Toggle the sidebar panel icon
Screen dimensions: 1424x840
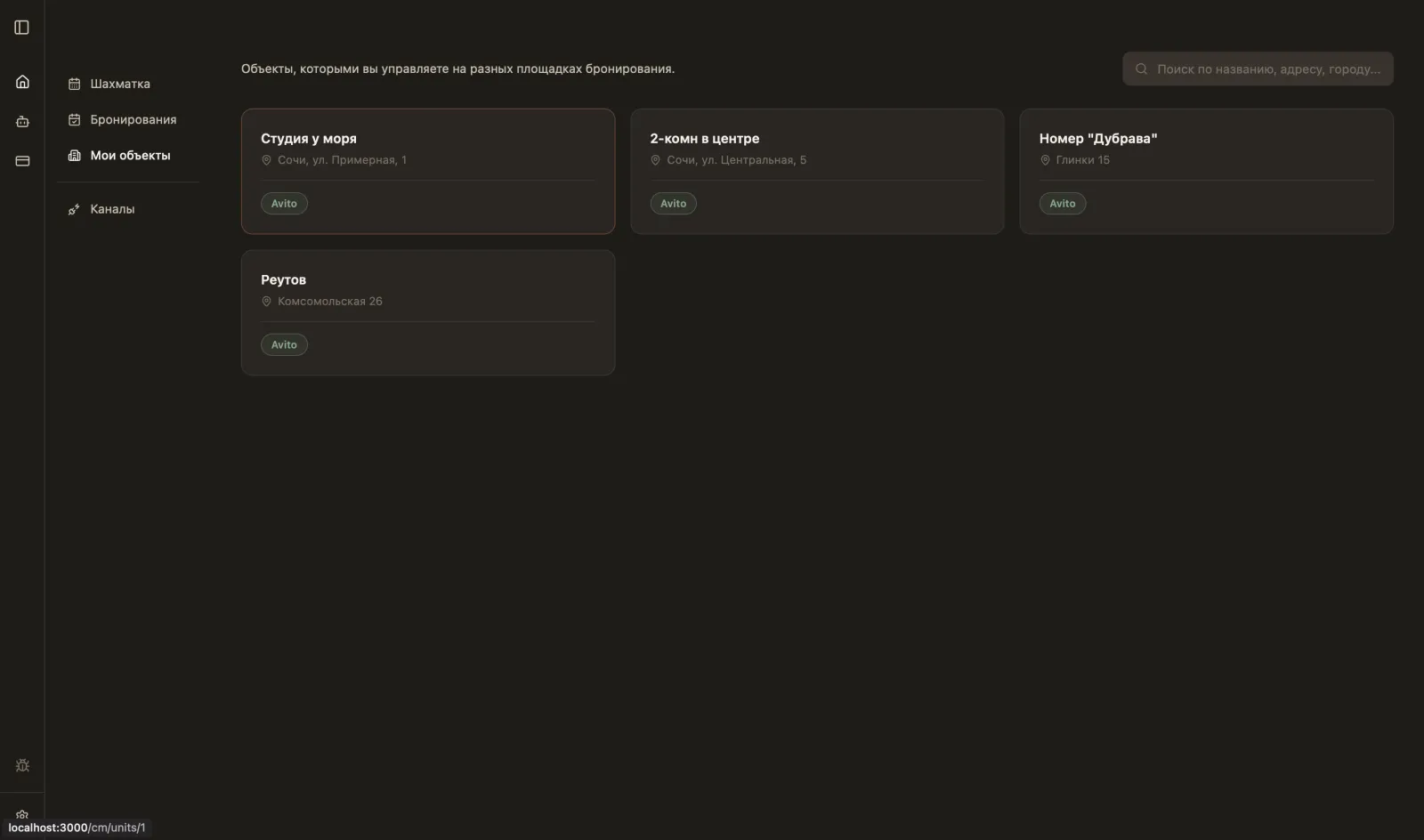pos(22,28)
